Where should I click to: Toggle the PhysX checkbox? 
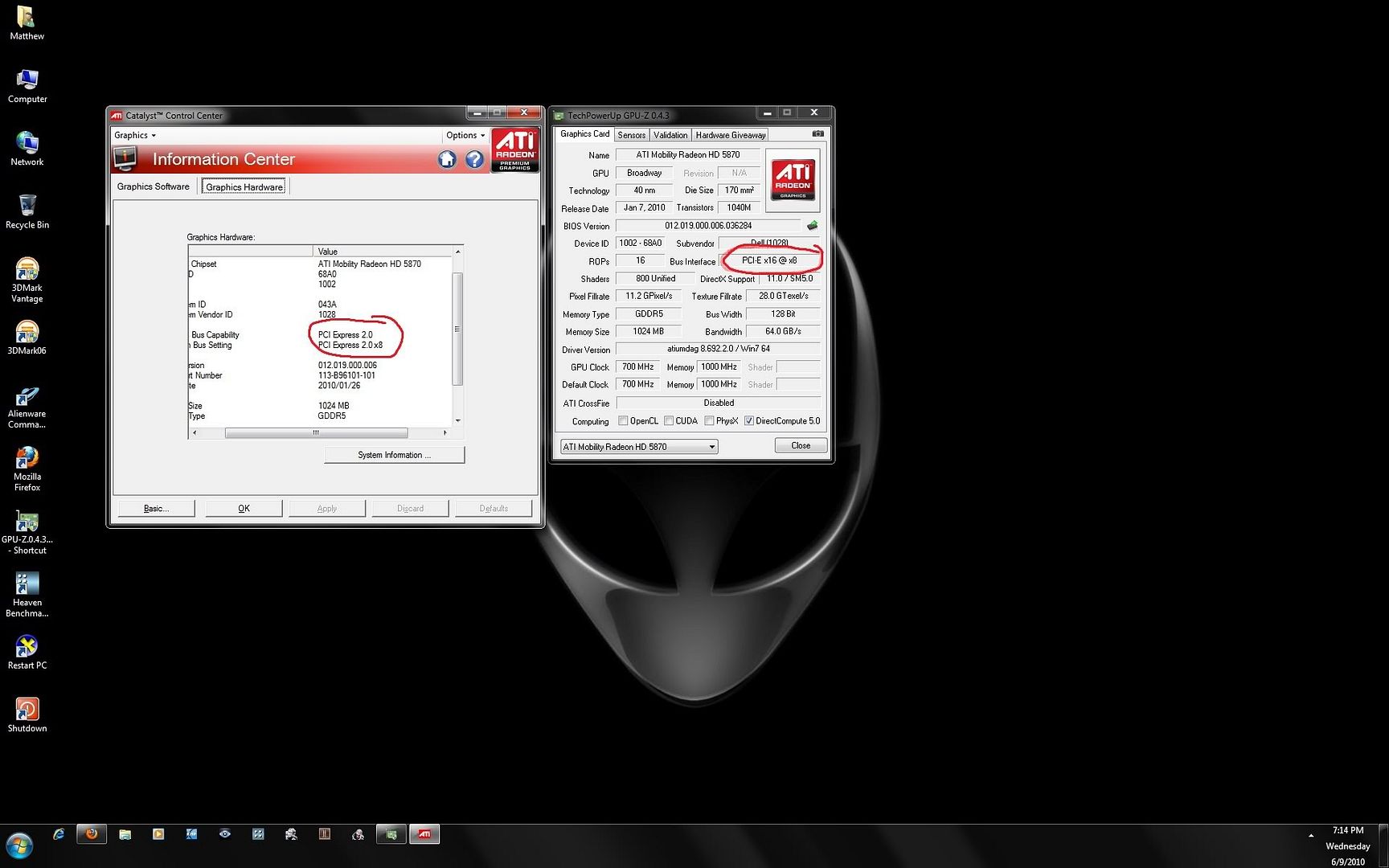[x=709, y=421]
